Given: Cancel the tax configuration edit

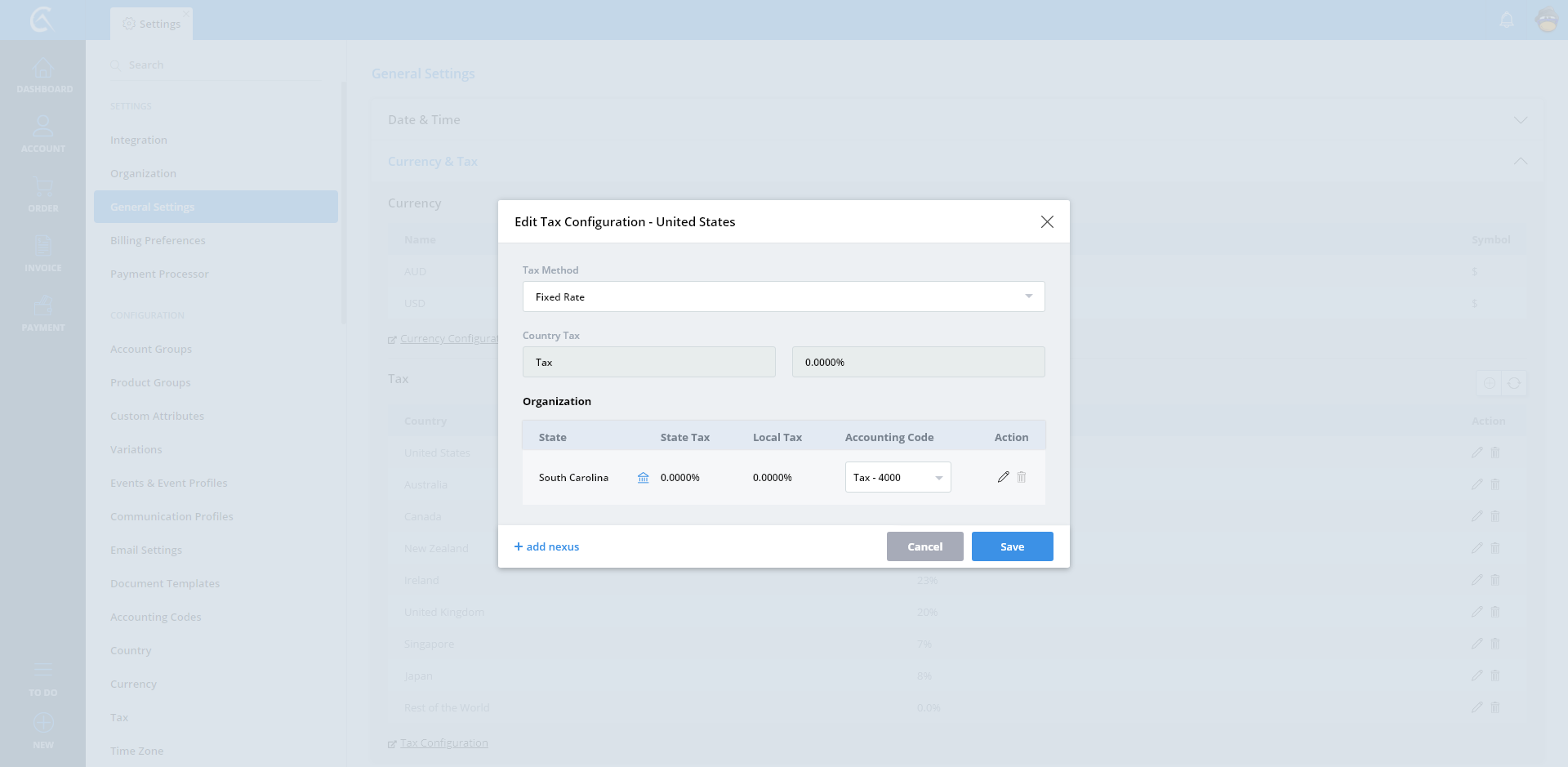Looking at the screenshot, I should tap(924, 546).
